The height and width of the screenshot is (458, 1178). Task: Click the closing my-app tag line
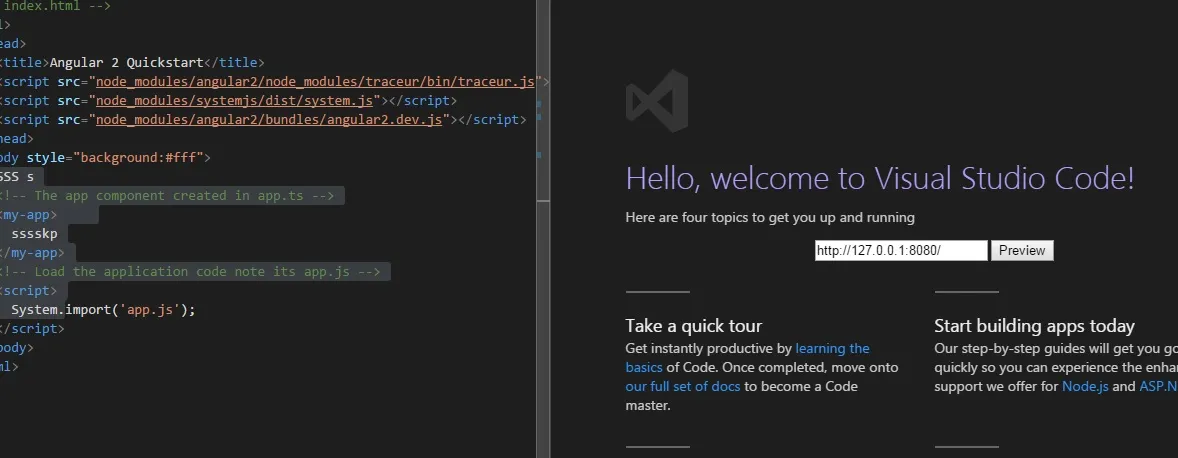click(x=31, y=252)
